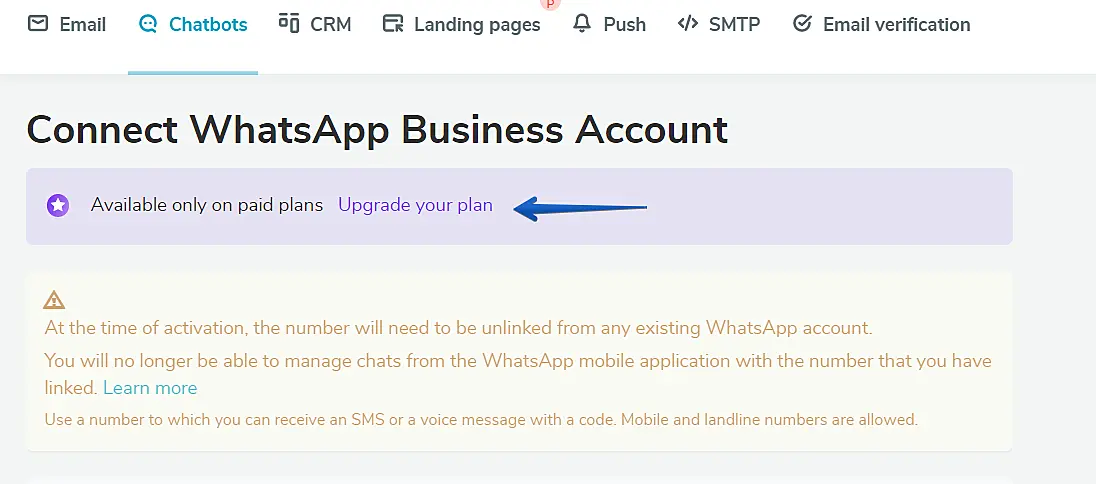Click the Landing pages cursor icon

click(393, 24)
